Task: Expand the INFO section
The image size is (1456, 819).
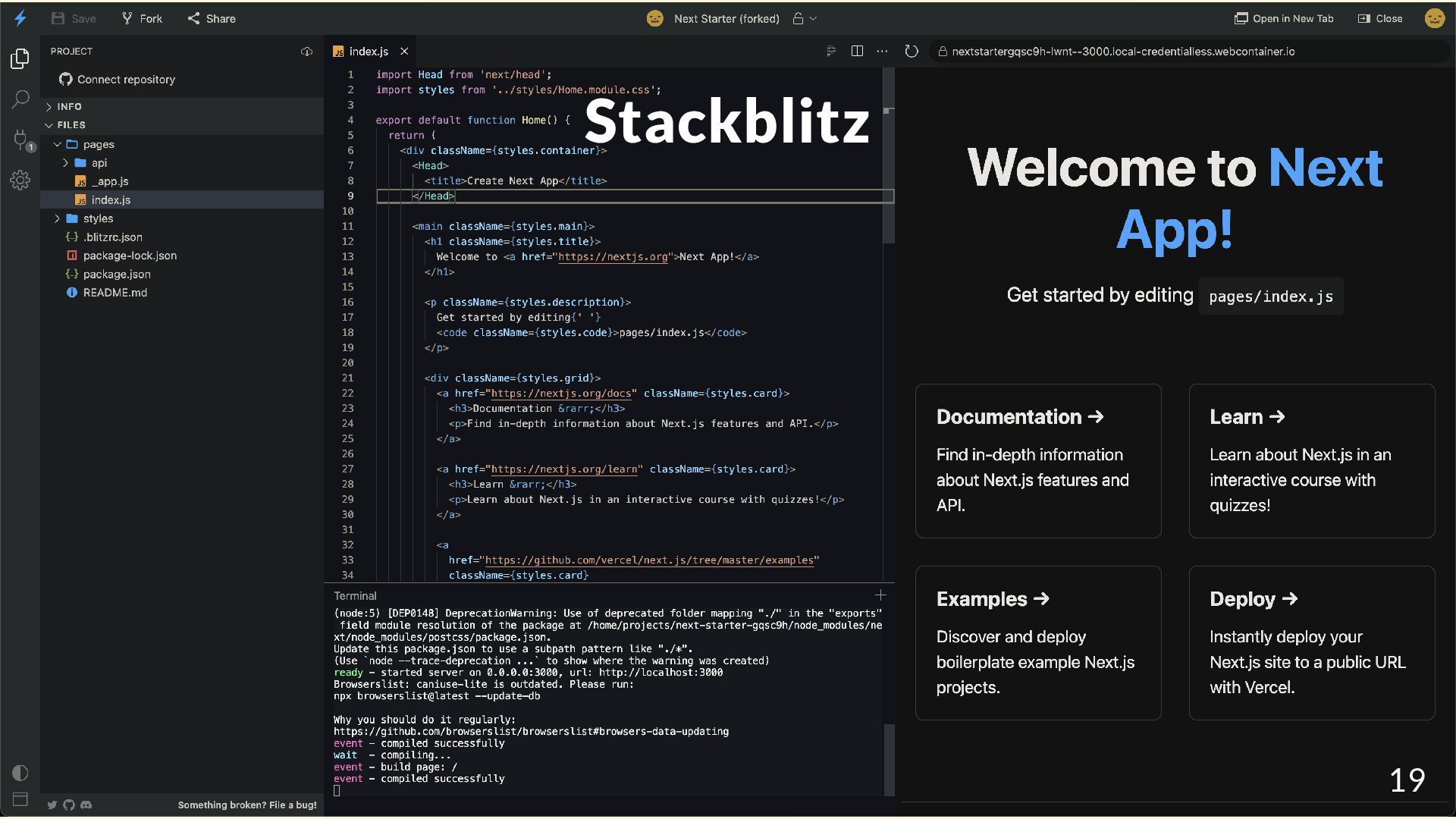Action: [69, 107]
